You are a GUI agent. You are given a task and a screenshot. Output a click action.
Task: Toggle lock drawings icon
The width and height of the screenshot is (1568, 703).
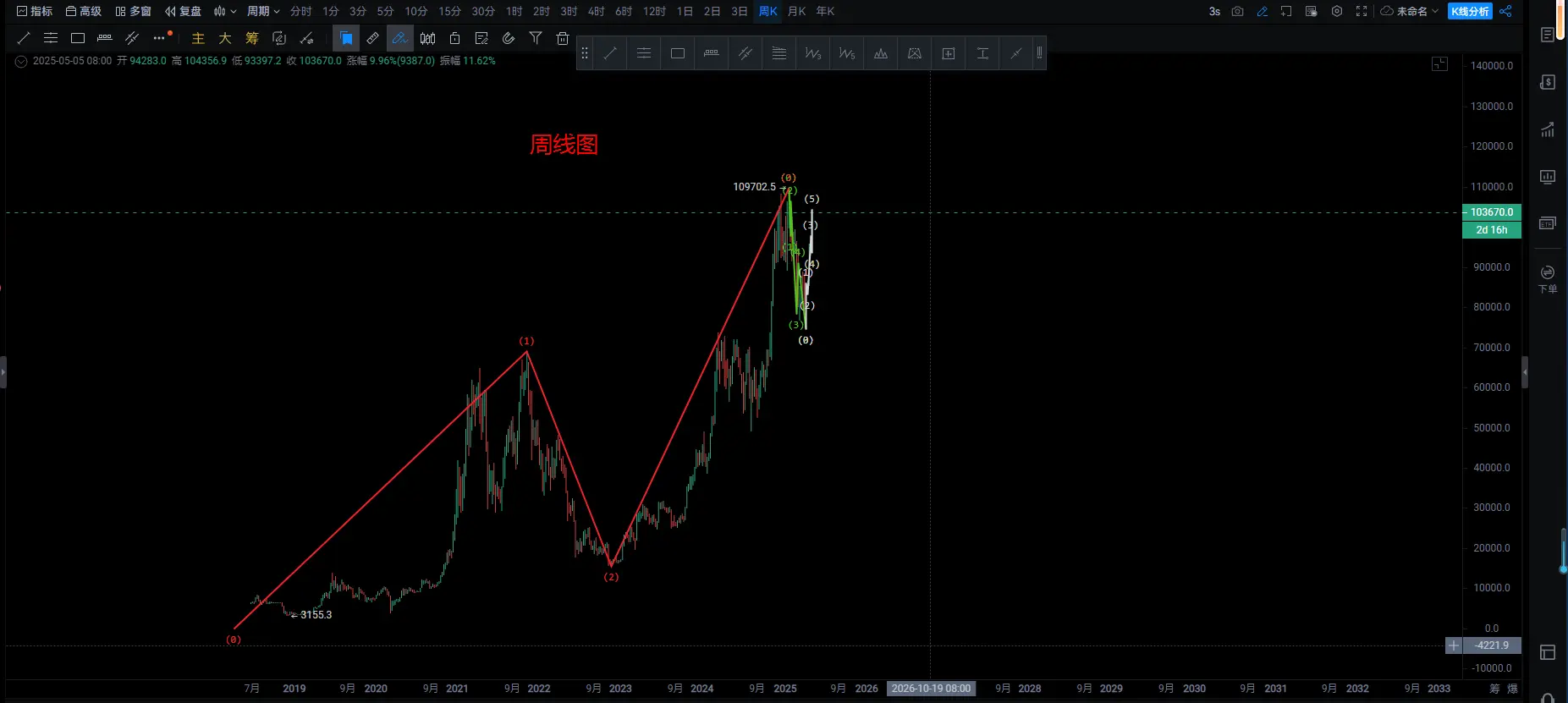454,38
